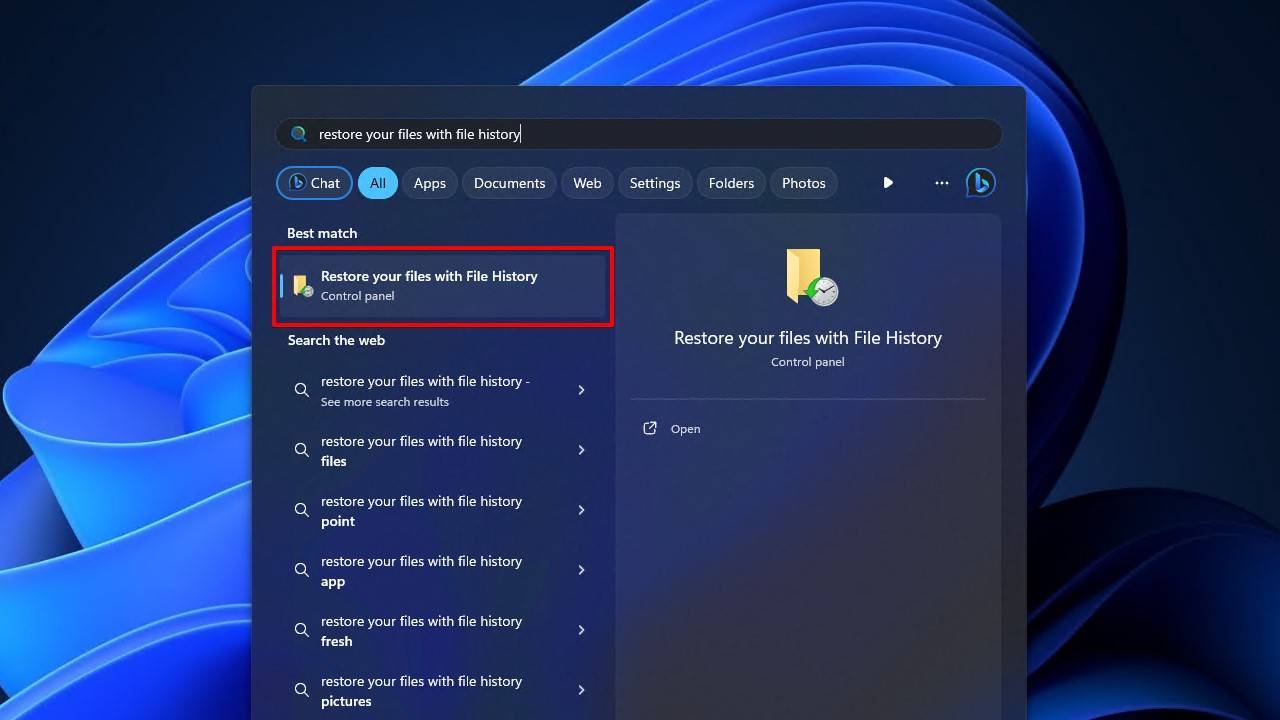Select web suggestion 'restore your files with file history -'

pos(443,390)
